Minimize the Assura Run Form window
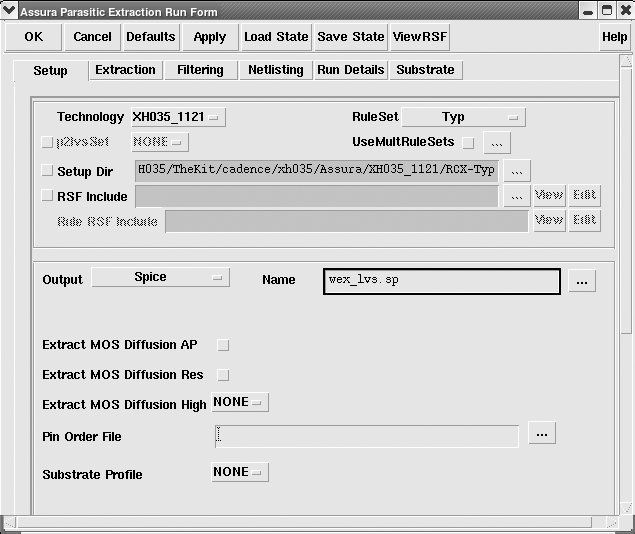 point(588,11)
